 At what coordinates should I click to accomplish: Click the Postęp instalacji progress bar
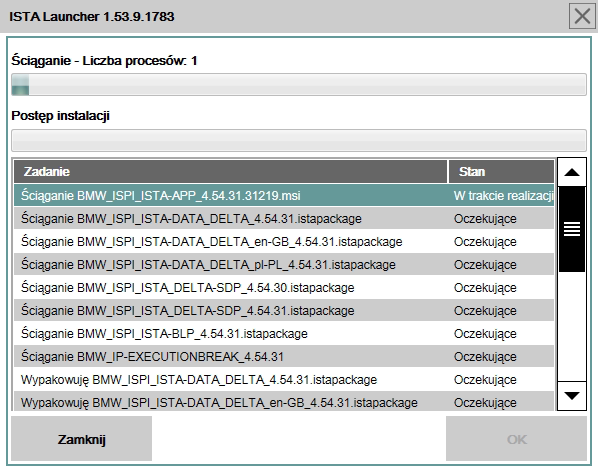point(299,140)
